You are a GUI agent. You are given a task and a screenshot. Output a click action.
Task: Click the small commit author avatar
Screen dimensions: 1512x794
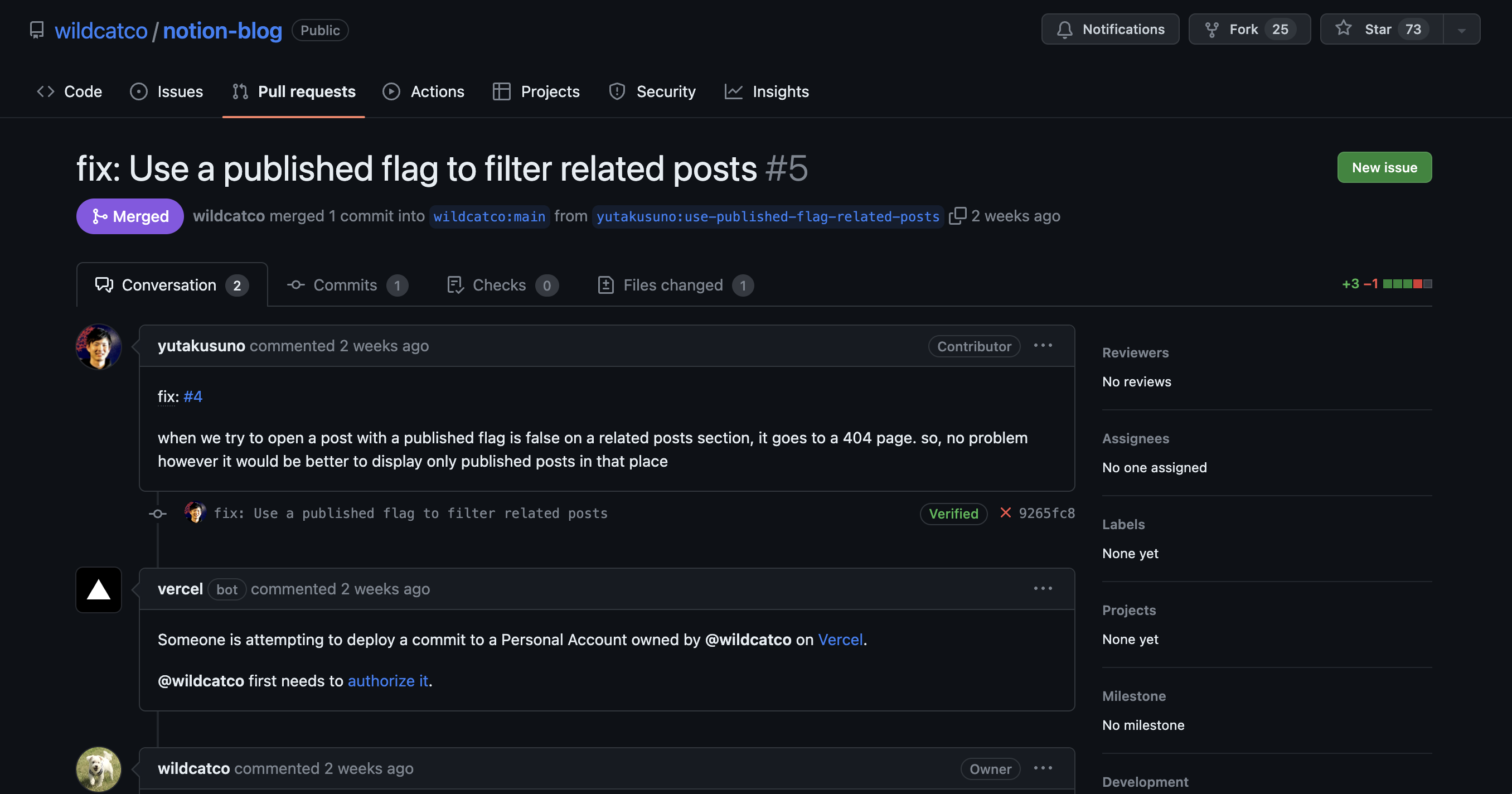click(195, 513)
